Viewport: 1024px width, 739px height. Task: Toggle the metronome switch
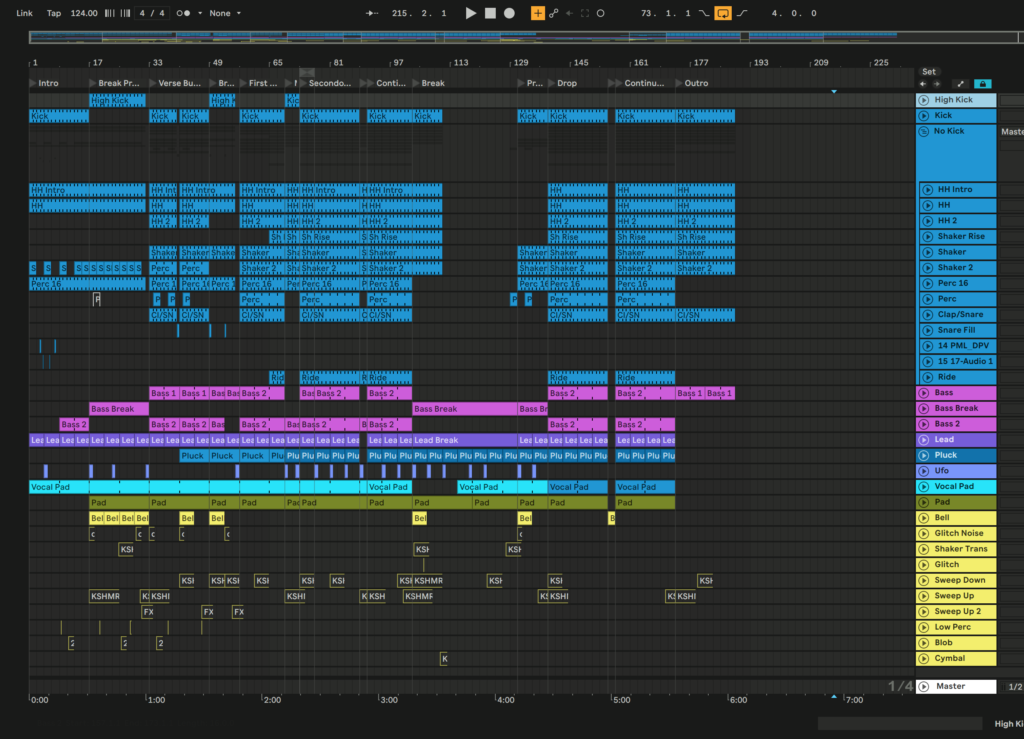[183, 13]
